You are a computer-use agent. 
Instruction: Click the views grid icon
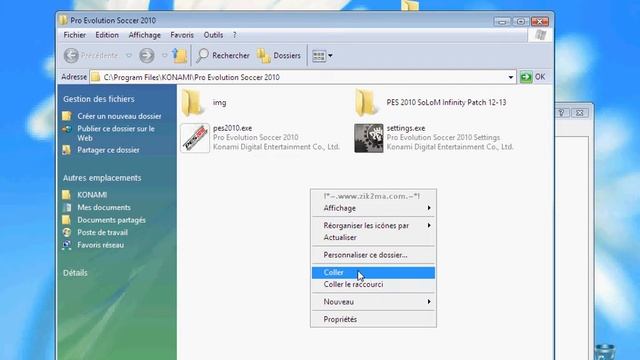(x=319, y=56)
